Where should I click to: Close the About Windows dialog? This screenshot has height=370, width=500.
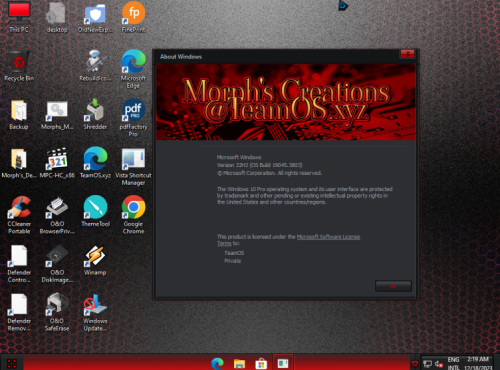[407, 54]
